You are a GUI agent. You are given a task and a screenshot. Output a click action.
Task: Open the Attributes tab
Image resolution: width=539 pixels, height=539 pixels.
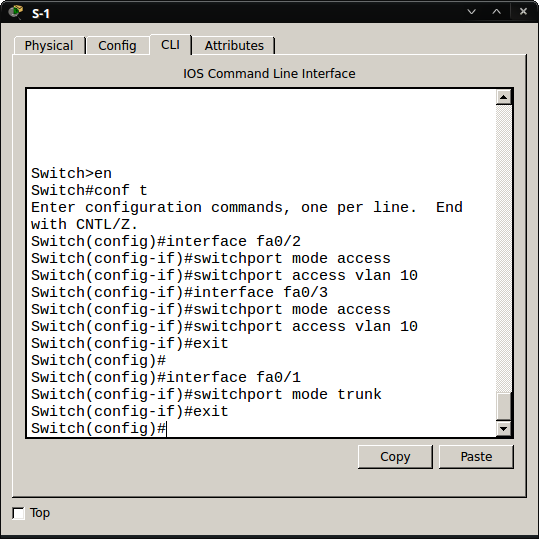tap(234, 45)
